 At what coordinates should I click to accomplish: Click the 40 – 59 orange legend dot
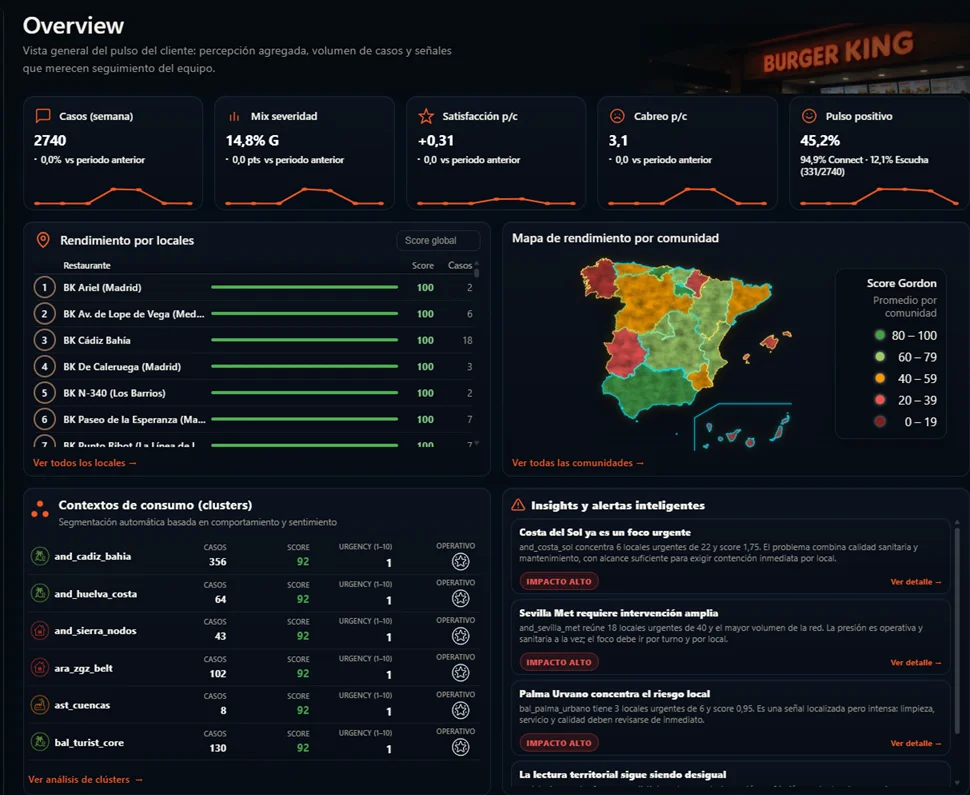880,378
